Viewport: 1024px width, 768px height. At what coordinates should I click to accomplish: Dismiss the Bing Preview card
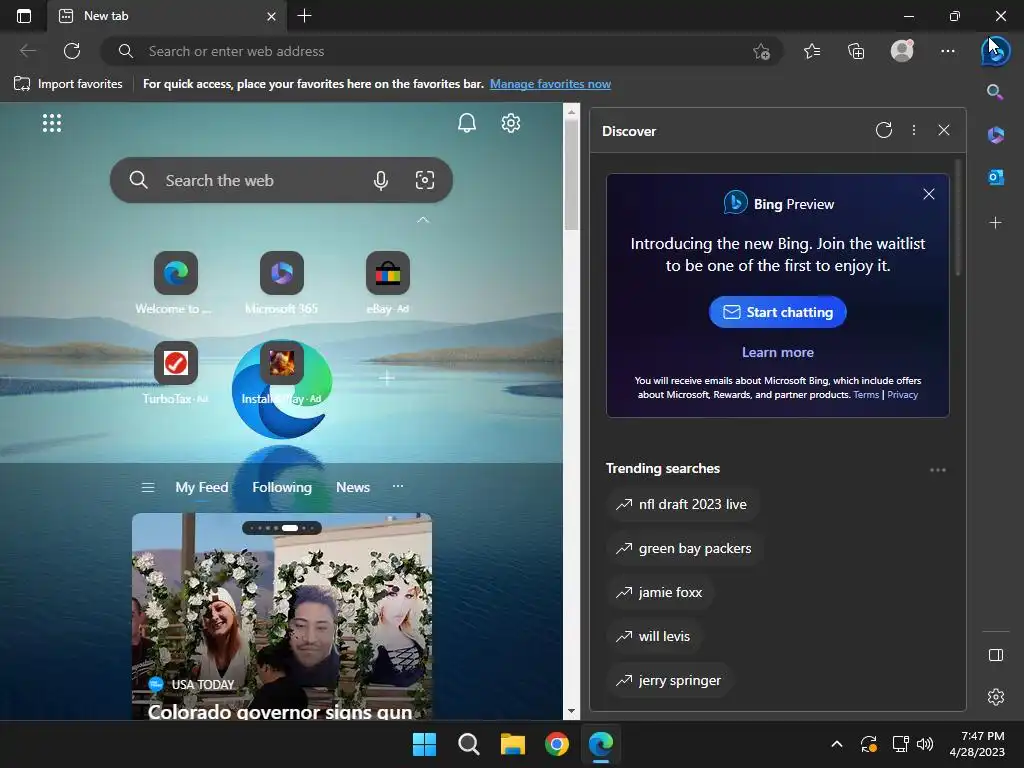(x=929, y=194)
